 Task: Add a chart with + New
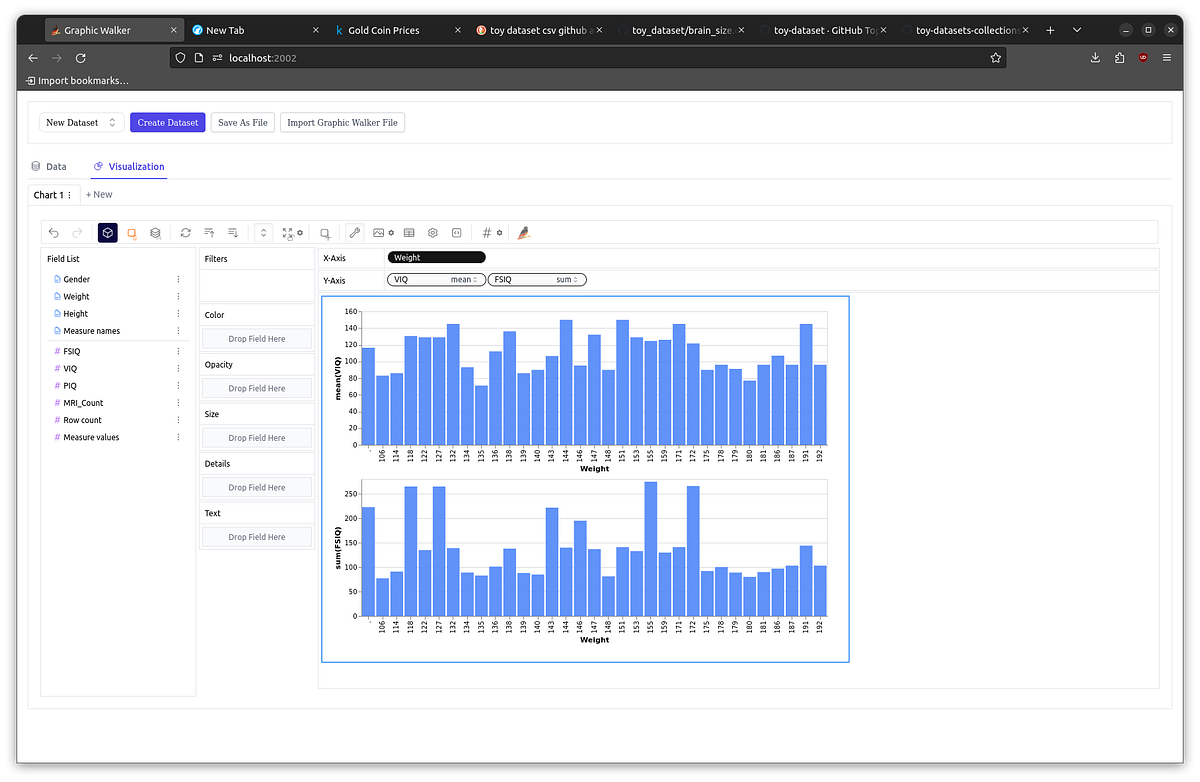(99, 195)
